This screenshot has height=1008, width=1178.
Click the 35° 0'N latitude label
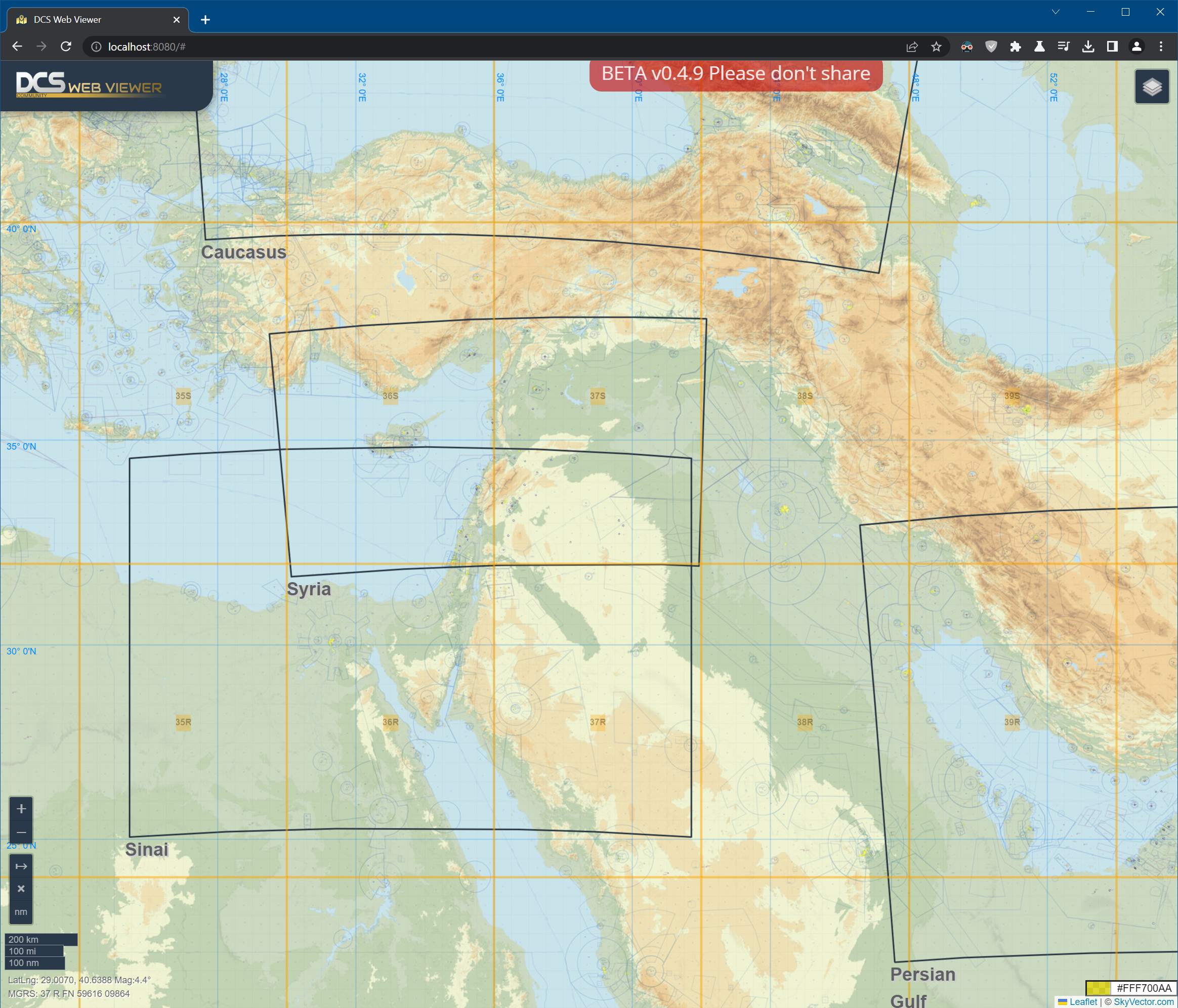[x=21, y=447]
